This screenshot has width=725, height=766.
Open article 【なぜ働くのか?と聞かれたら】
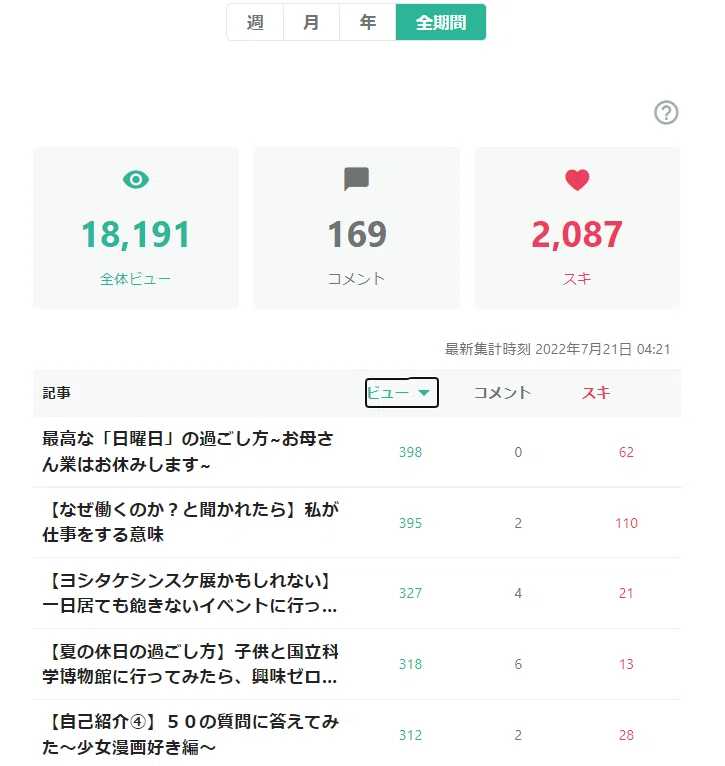pyautogui.click(x=191, y=522)
